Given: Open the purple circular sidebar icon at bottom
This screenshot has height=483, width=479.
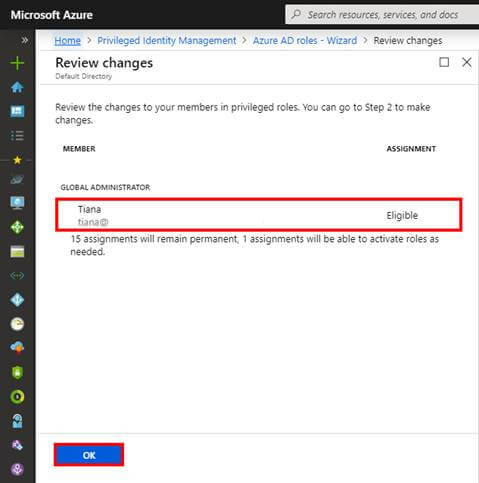Looking at the screenshot, I should 17,469.
